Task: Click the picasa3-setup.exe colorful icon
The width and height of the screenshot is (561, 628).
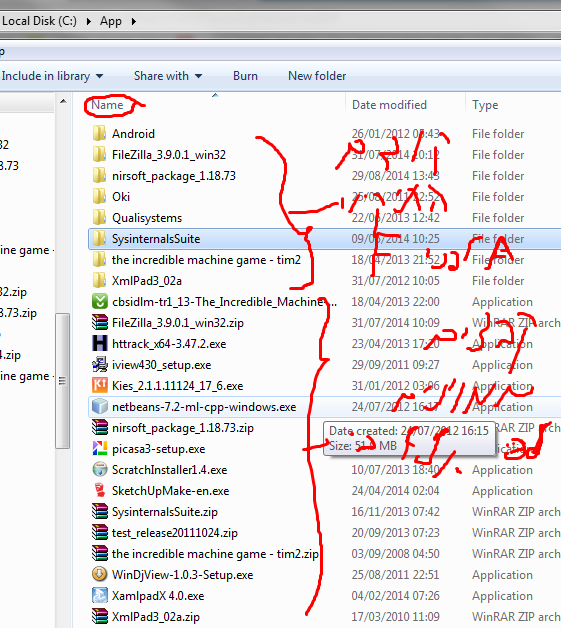Action: [x=100, y=448]
